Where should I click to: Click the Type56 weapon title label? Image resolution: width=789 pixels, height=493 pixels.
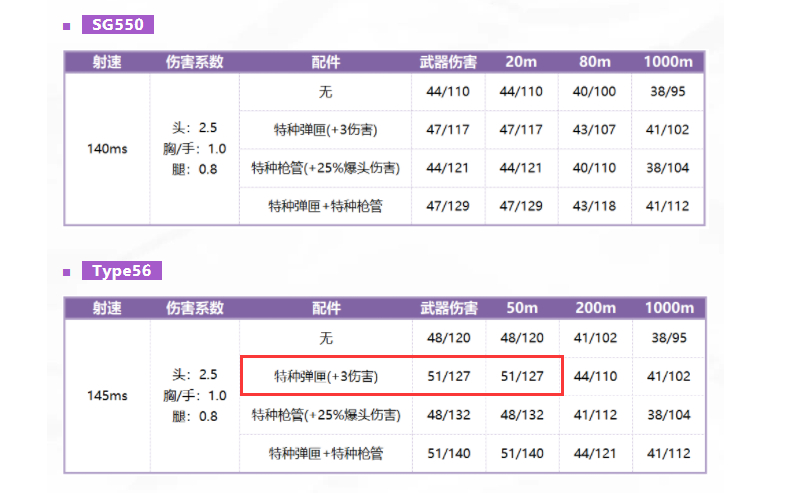pos(122,271)
